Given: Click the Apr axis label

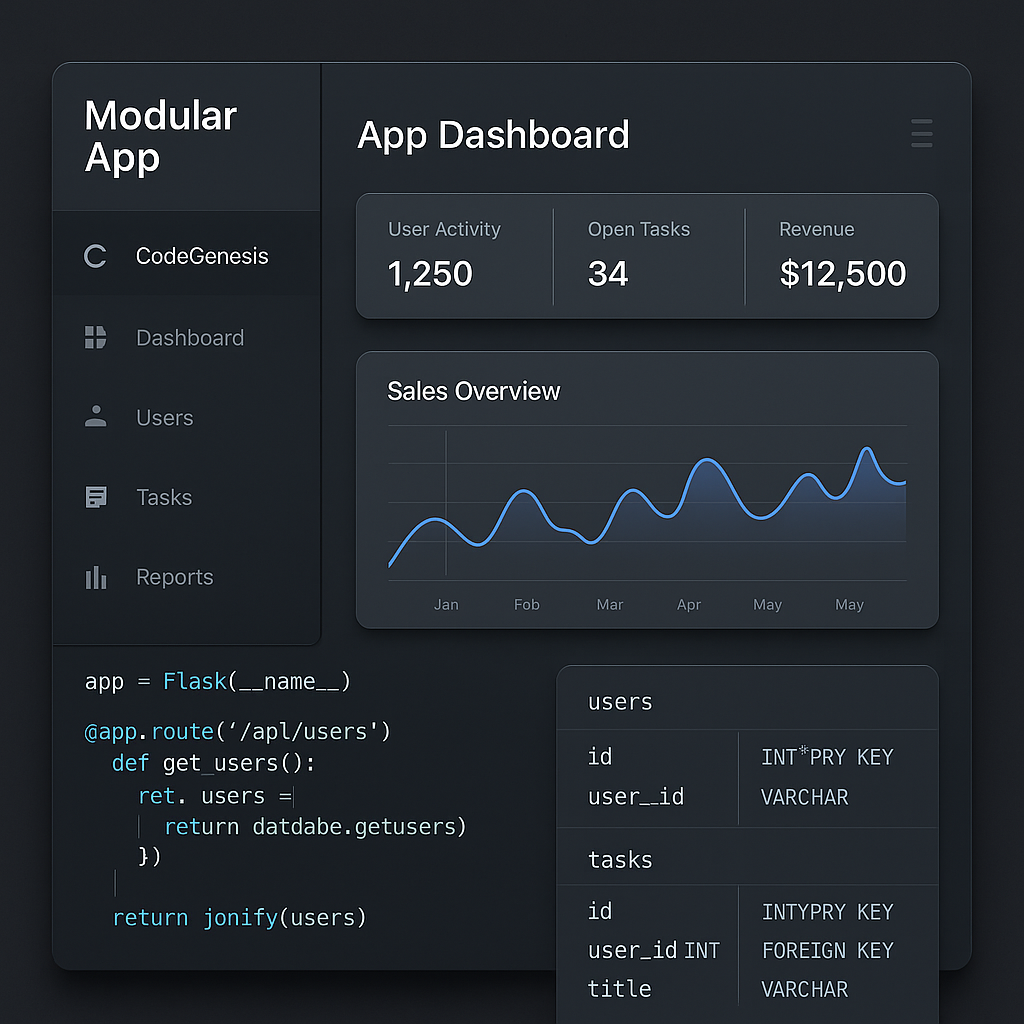Looking at the screenshot, I should click(688, 605).
